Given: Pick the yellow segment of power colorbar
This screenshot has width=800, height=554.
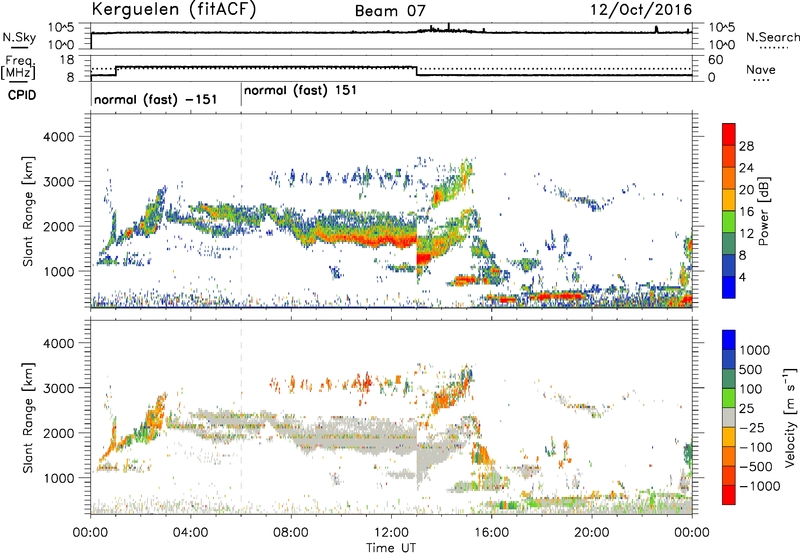Looking at the screenshot, I should 729,199.
